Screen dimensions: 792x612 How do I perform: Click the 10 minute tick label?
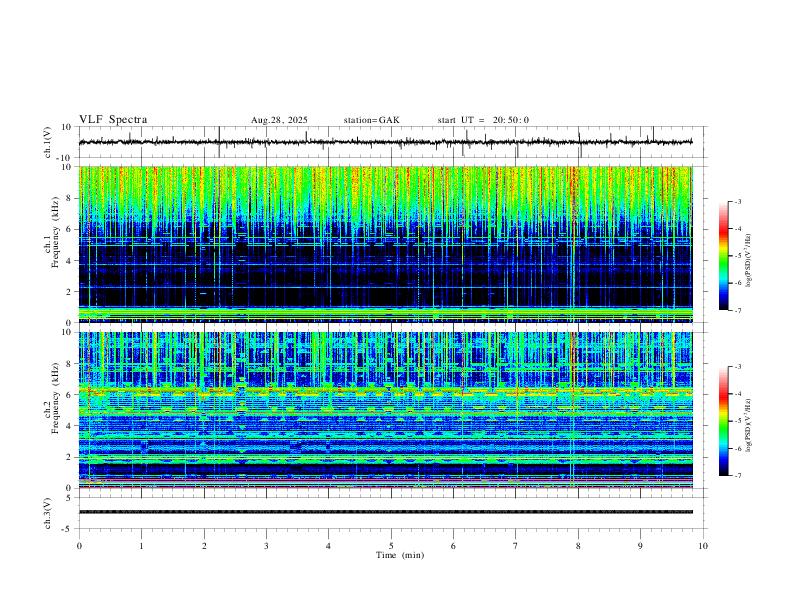(x=703, y=546)
